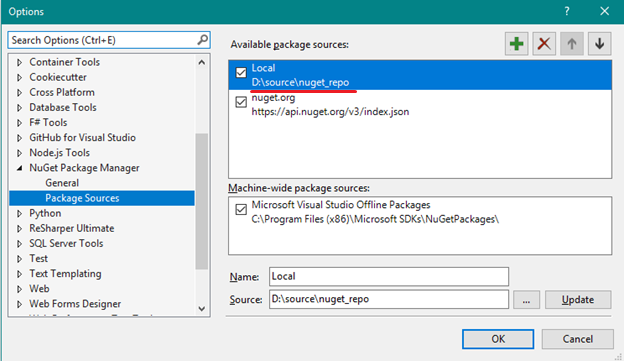
Task: Focus the Source path input field
Action: [x=389, y=299]
